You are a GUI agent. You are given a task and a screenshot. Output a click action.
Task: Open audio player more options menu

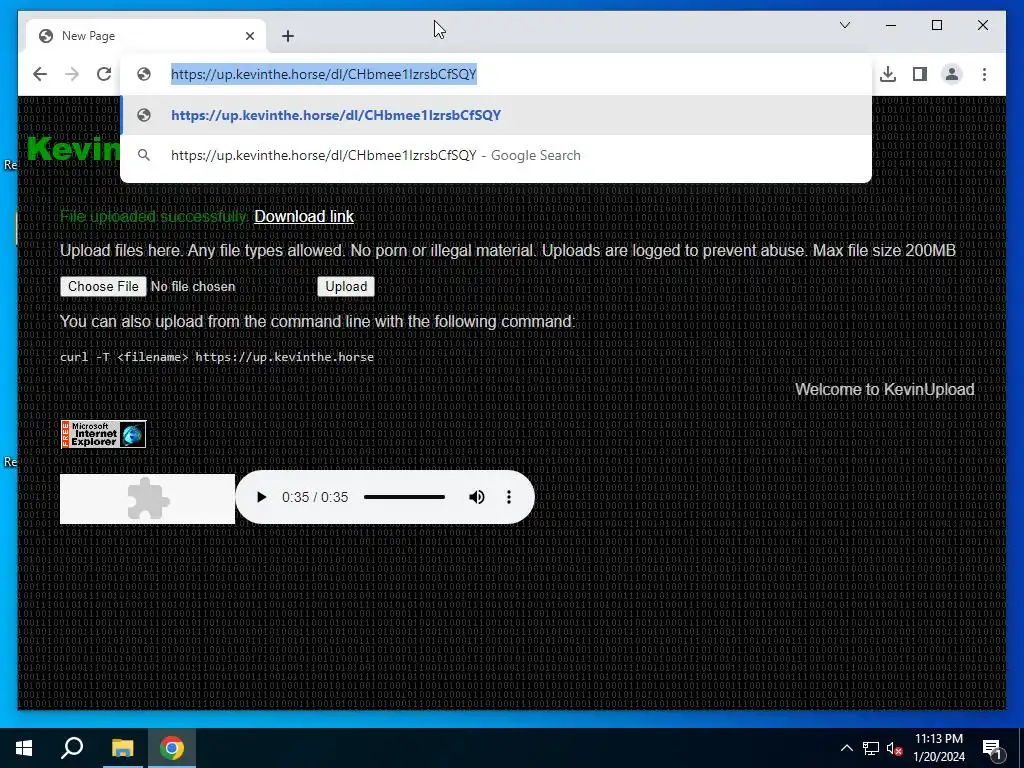pyautogui.click(x=509, y=497)
